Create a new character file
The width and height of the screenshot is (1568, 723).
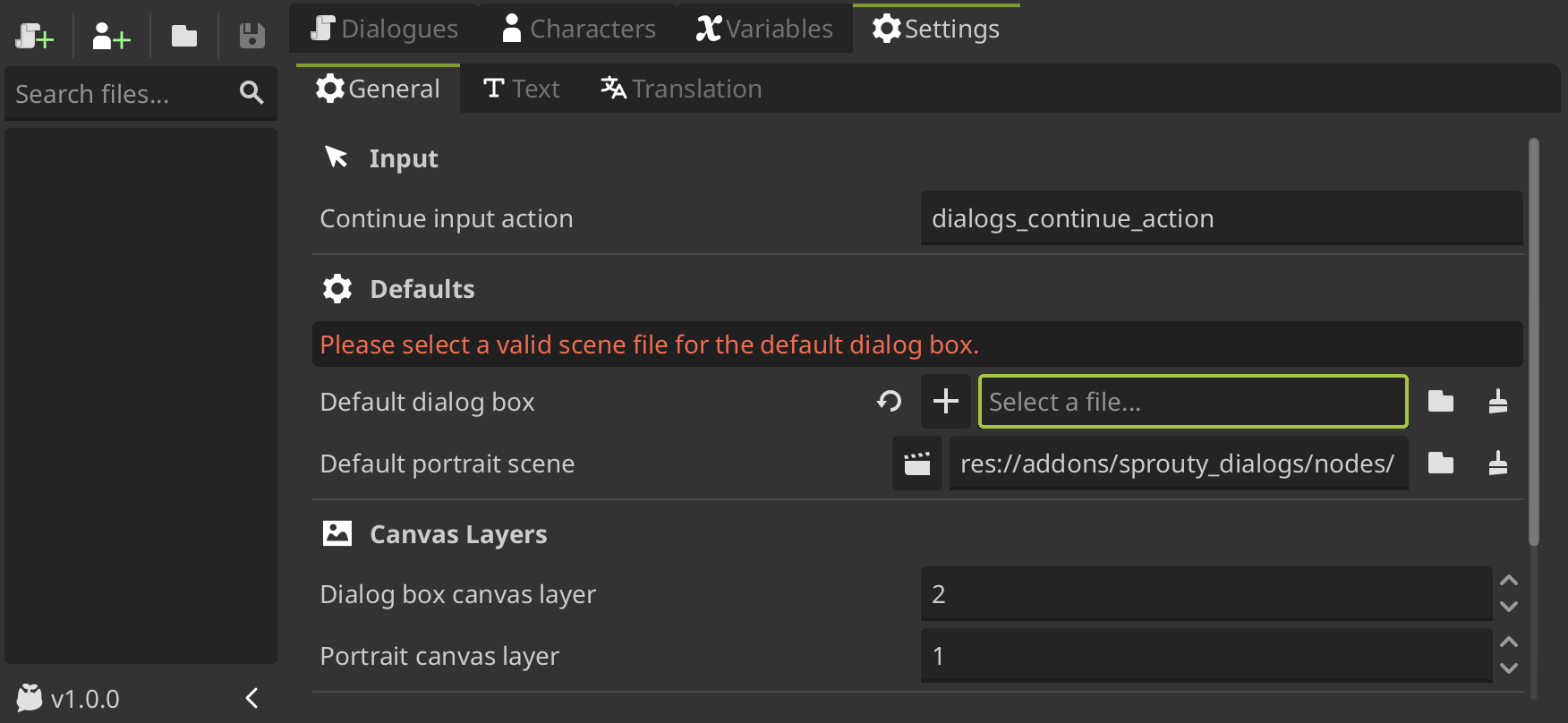point(112,36)
